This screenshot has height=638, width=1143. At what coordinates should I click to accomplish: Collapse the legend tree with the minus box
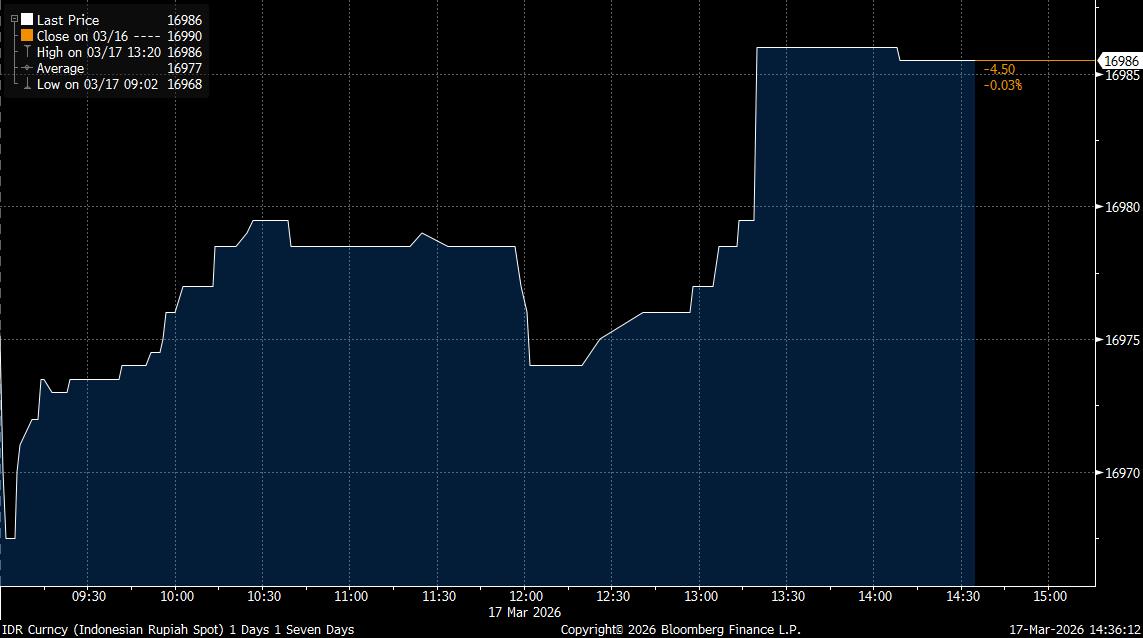(13, 18)
